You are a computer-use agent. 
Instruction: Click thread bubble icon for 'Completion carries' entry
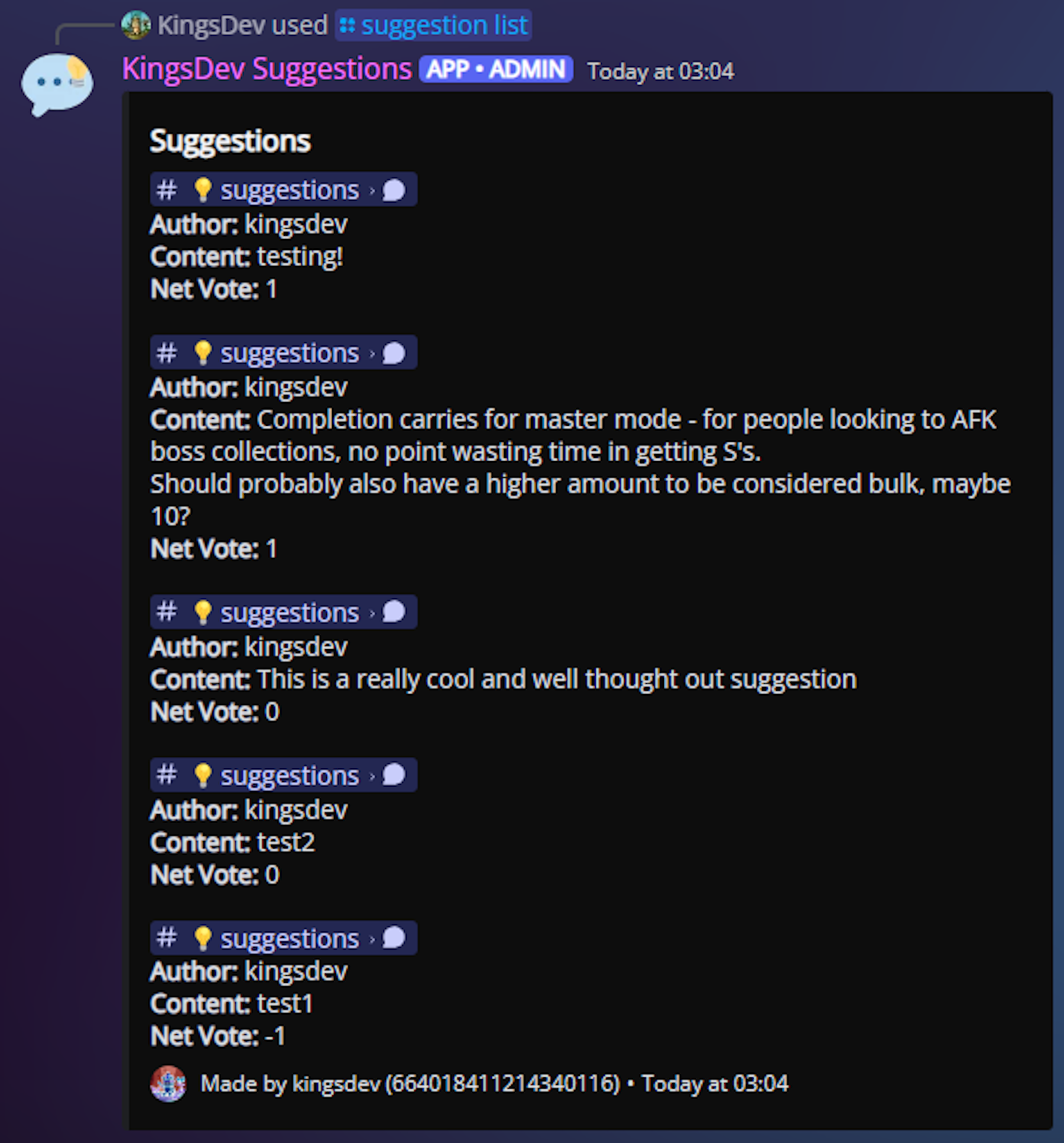click(x=394, y=354)
